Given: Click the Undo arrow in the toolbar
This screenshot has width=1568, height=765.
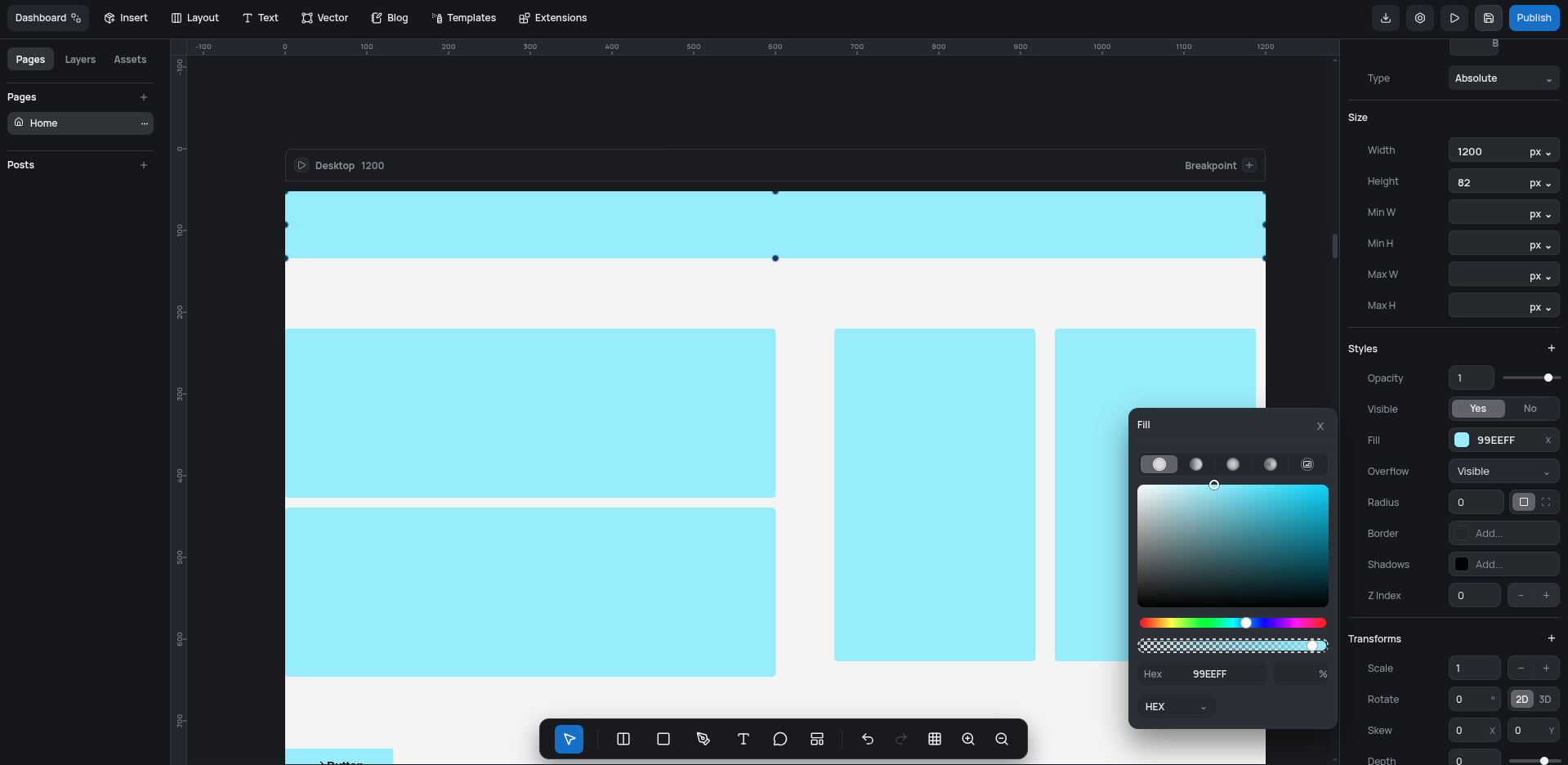Looking at the screenshot, I should pos(868,739).
